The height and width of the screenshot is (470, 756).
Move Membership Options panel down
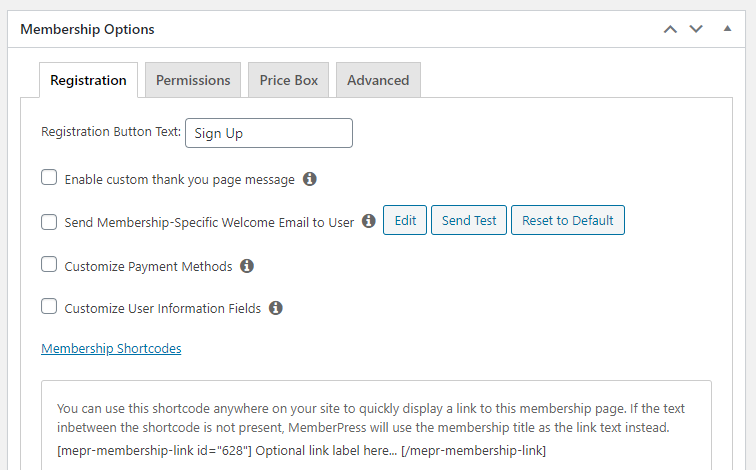coord(696,29)
